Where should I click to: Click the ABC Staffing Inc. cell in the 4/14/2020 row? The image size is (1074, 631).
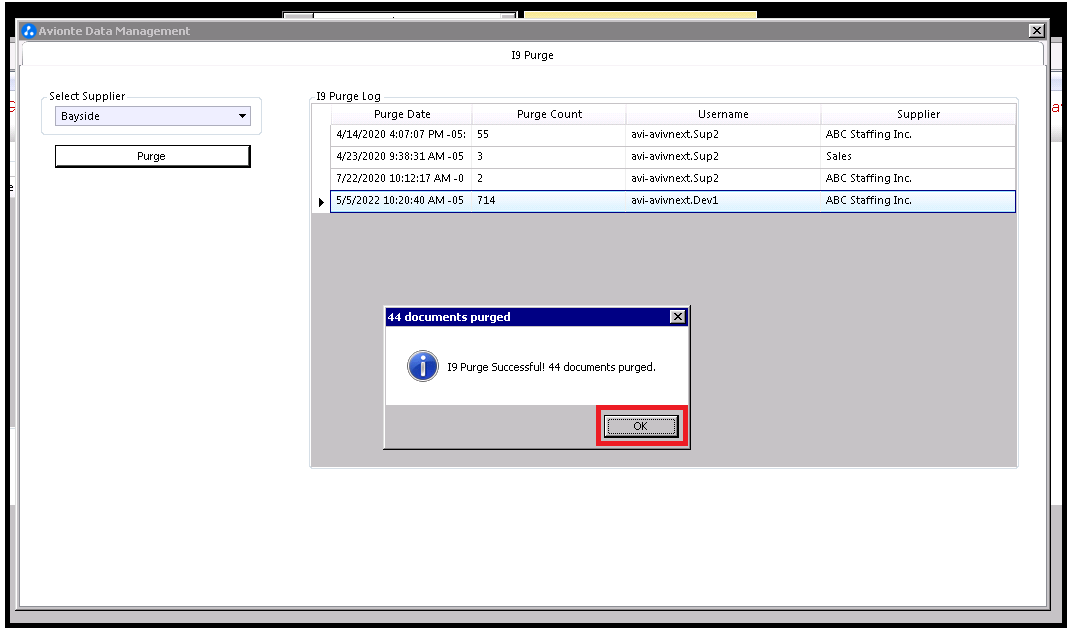pyautogui.click(x=918, y=135)
